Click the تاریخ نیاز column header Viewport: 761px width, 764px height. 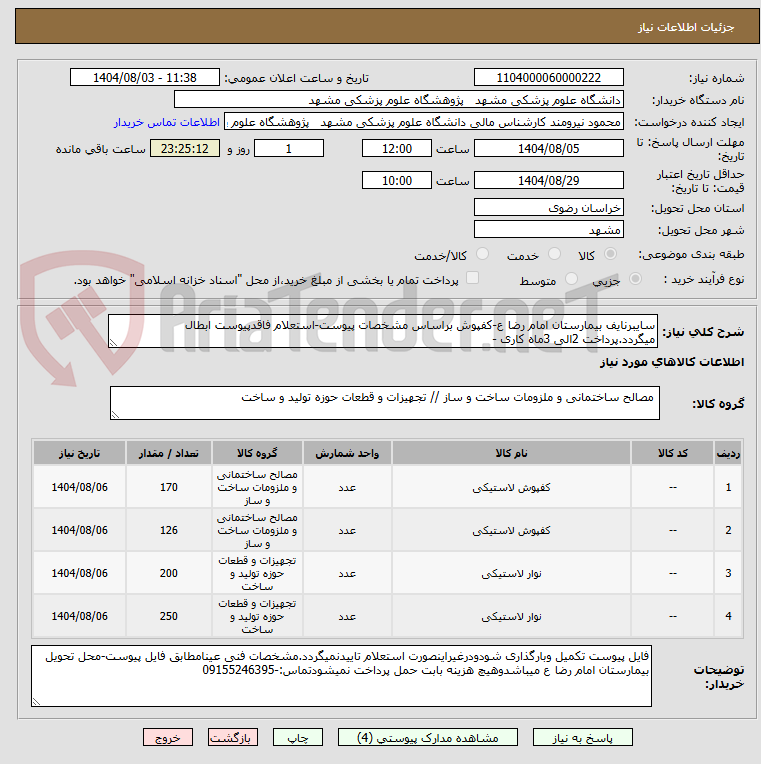[x=79, y=453]
